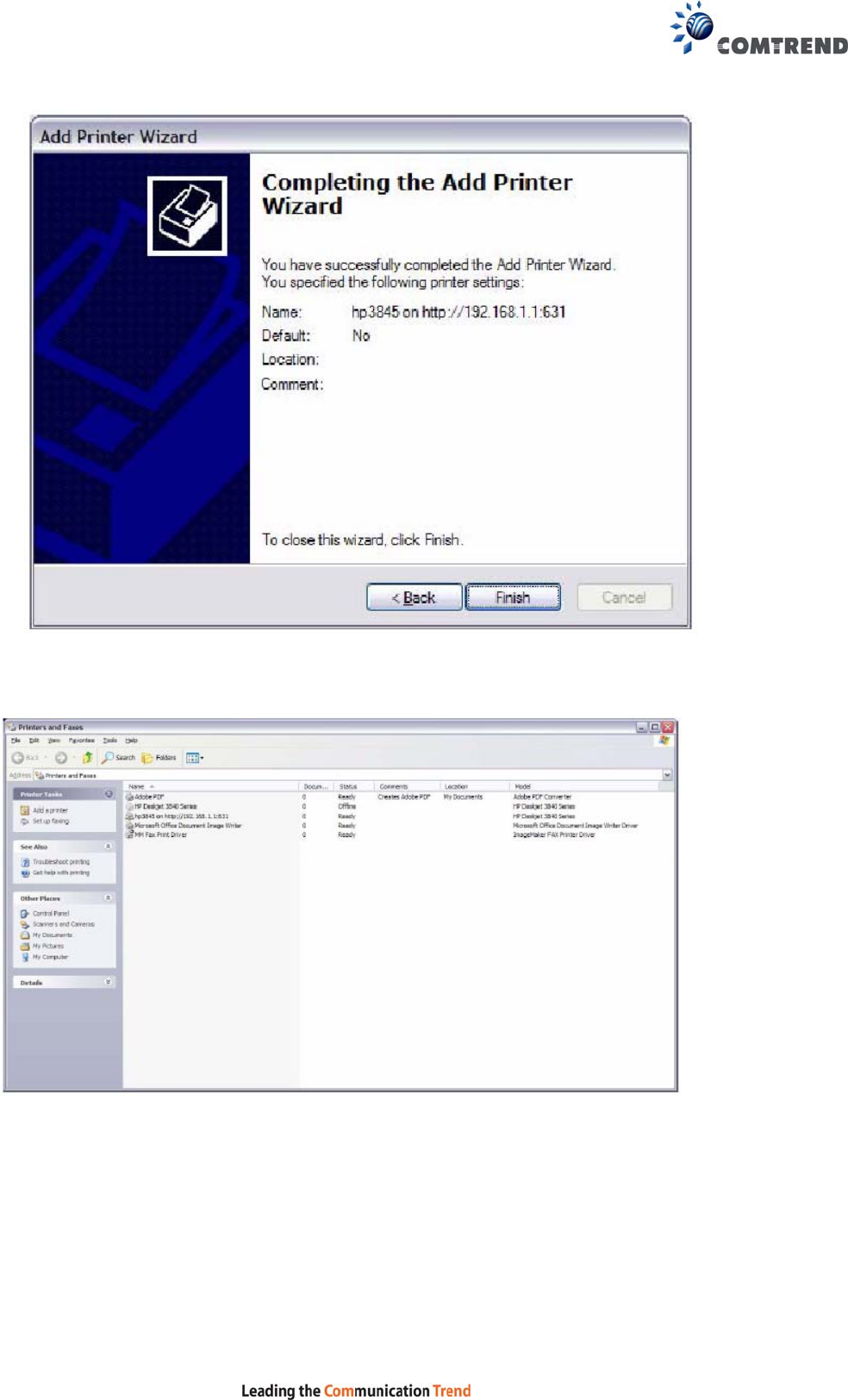Click the Set up faxing icon
Screen dimensions: 848x1400
point(25,822)
